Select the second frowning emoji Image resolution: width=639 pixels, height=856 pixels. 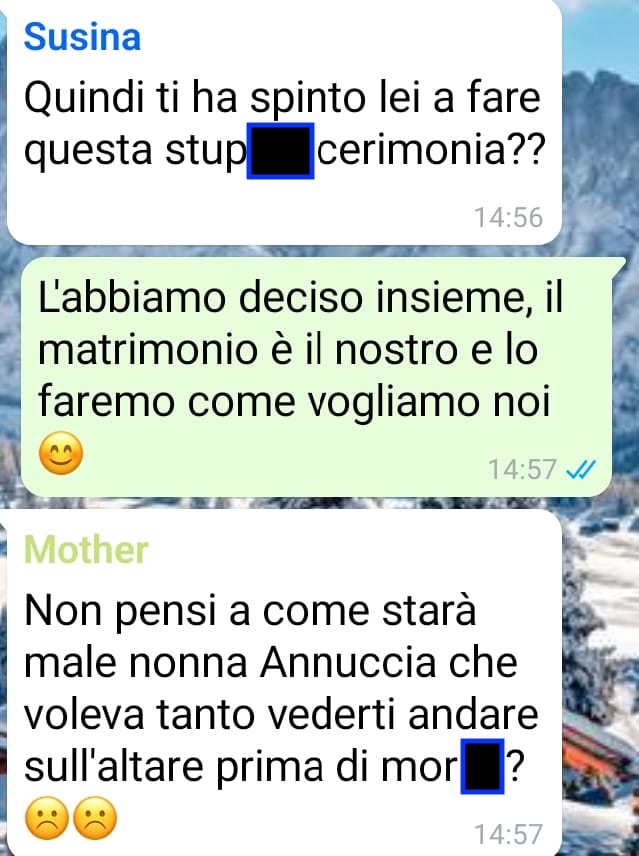click(95, 818)
